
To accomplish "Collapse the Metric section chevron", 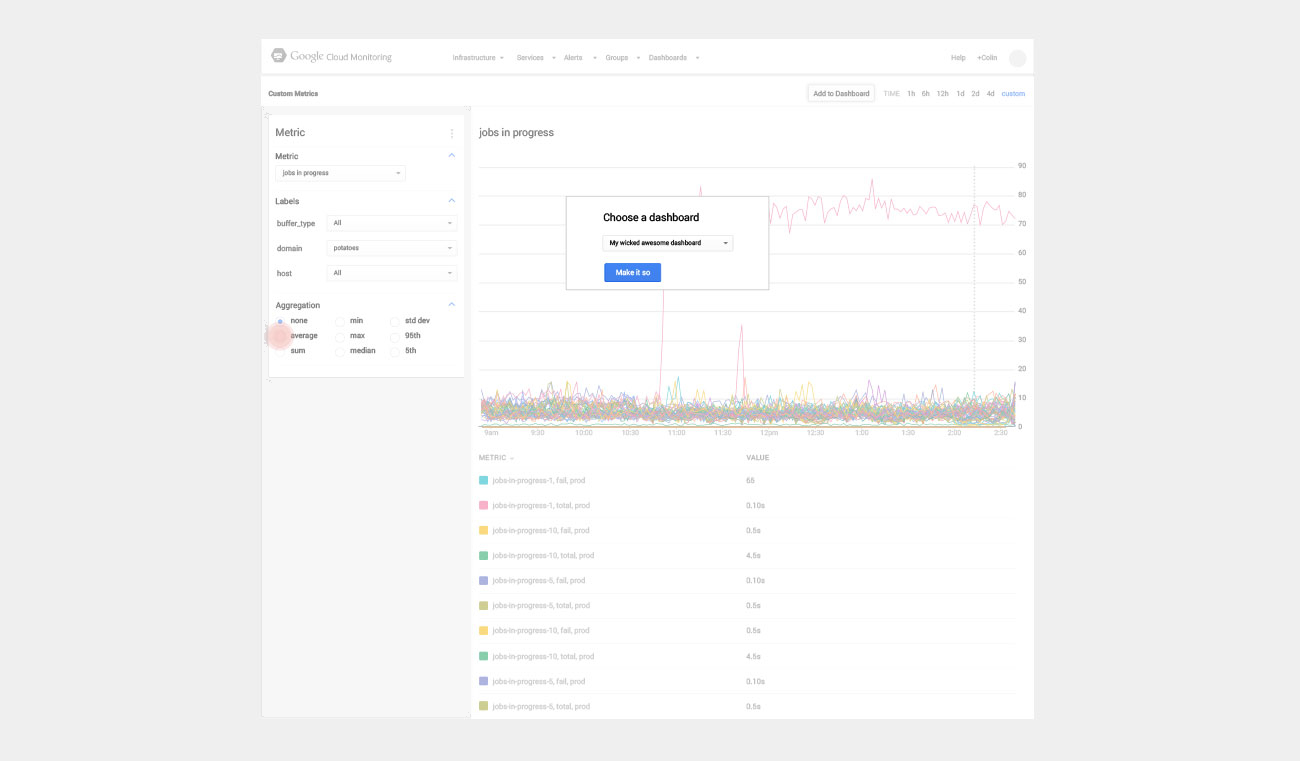I will [451, 156].
